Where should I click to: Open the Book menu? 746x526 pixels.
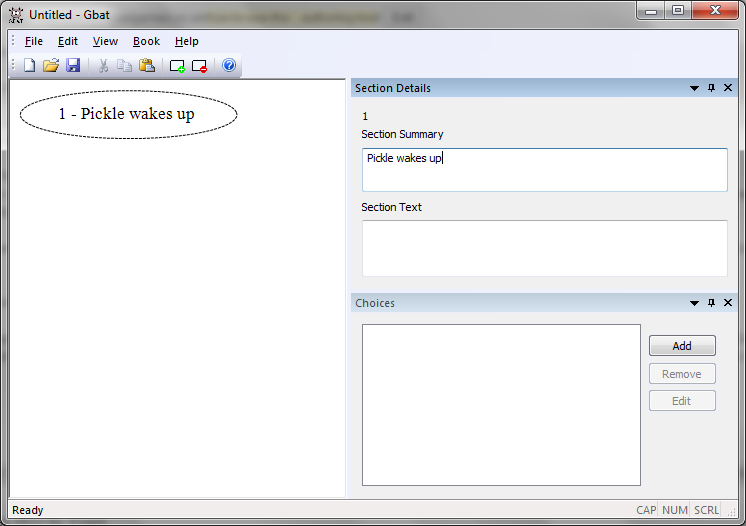click(x=146, y=41)
